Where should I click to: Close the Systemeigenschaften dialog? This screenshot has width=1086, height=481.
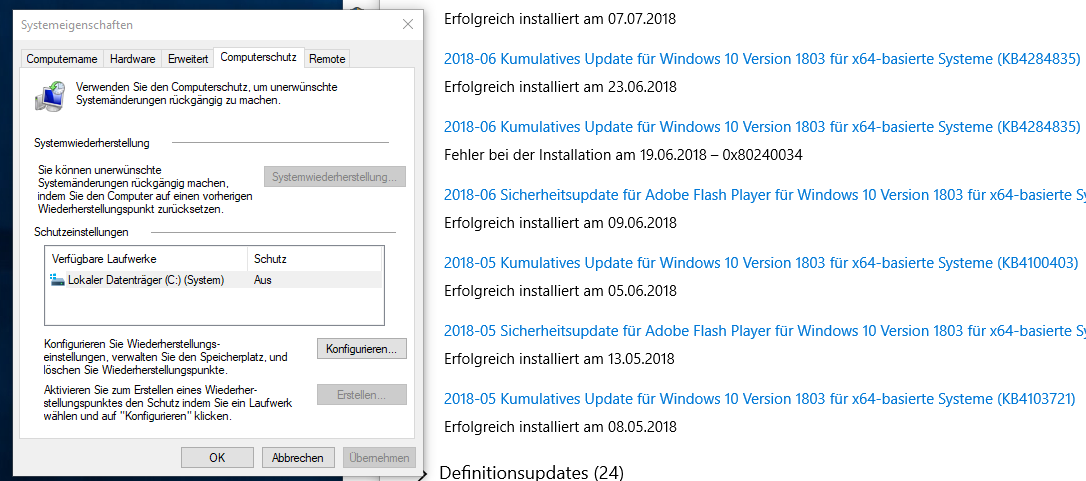click(408, 24)
